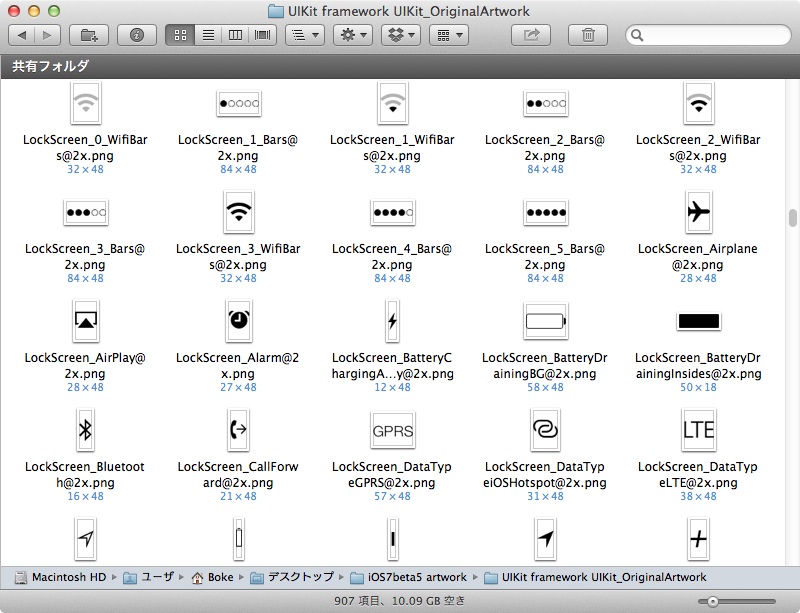The image size is (800, 613).
Task: Select the LockScreen_4_Bars@2x.png icon
Action: [x=392, y=212]
